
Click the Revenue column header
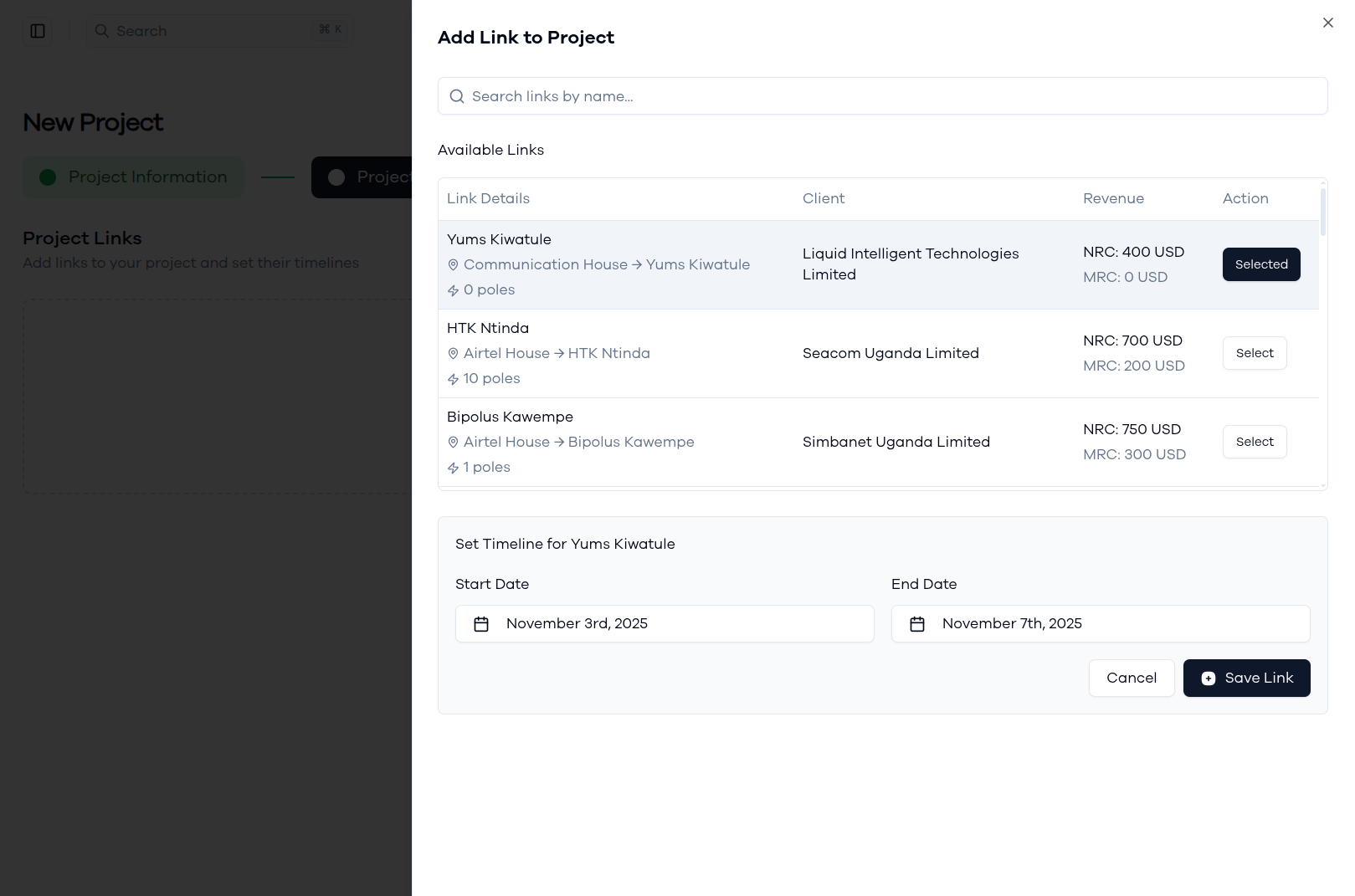1113,199
